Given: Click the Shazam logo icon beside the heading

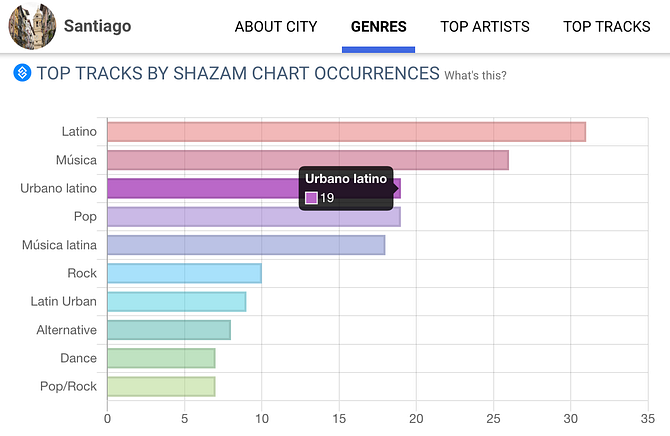Looking at the screenshot, I should (x=22, y=73).
